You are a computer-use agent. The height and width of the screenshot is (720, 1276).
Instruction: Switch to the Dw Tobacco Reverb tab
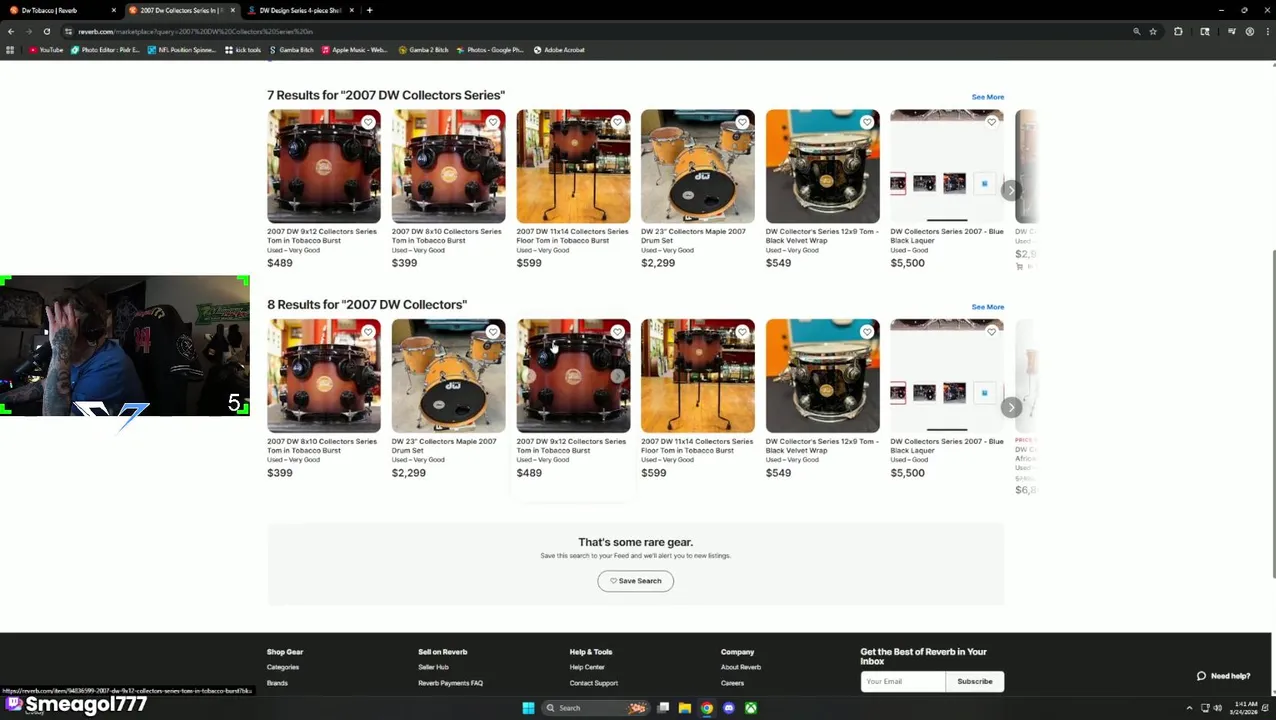tap(60, 10)
